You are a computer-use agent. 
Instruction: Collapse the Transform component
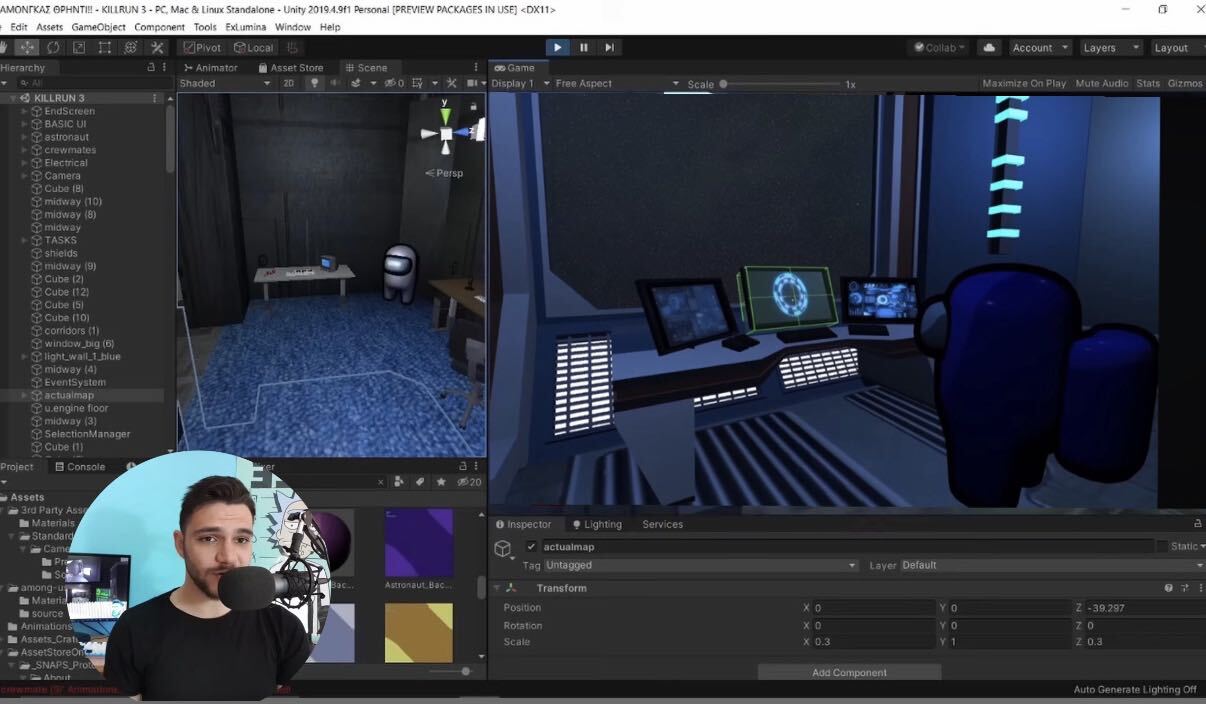[496, 588]
